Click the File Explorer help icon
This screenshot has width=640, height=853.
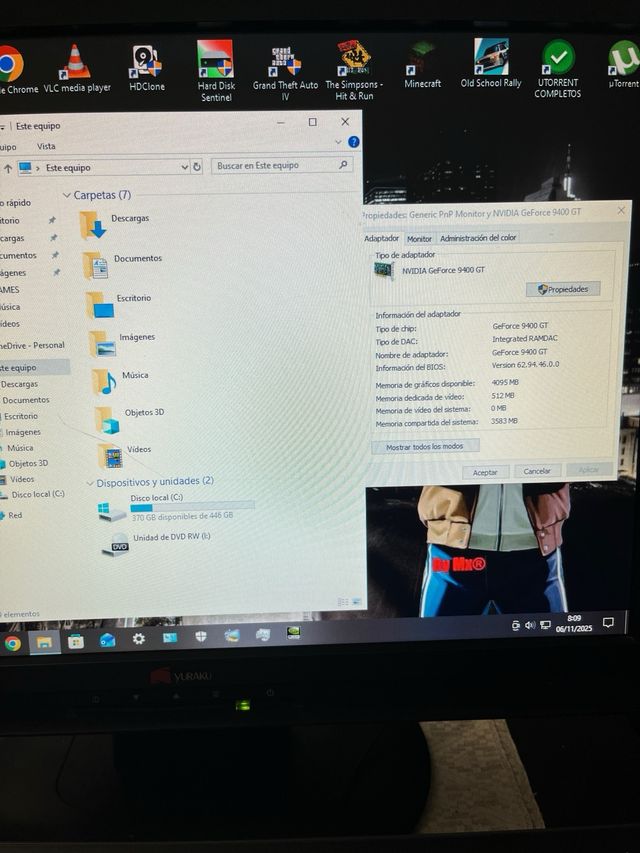[354, 142]
